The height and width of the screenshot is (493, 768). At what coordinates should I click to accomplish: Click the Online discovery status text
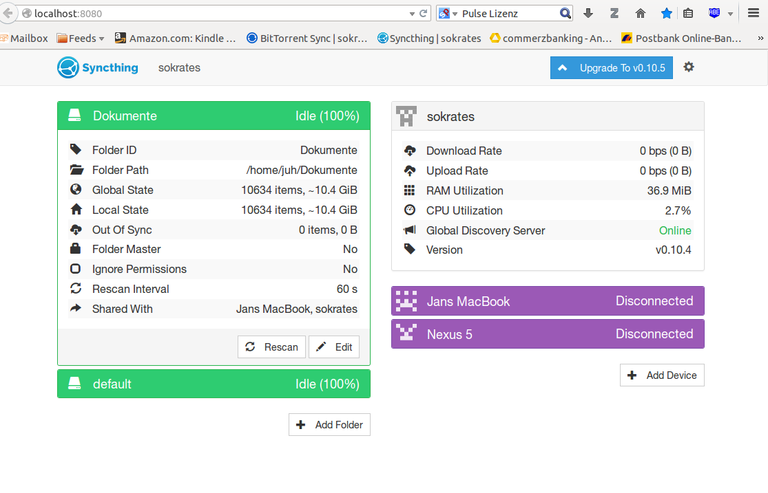tap(675, 230)
